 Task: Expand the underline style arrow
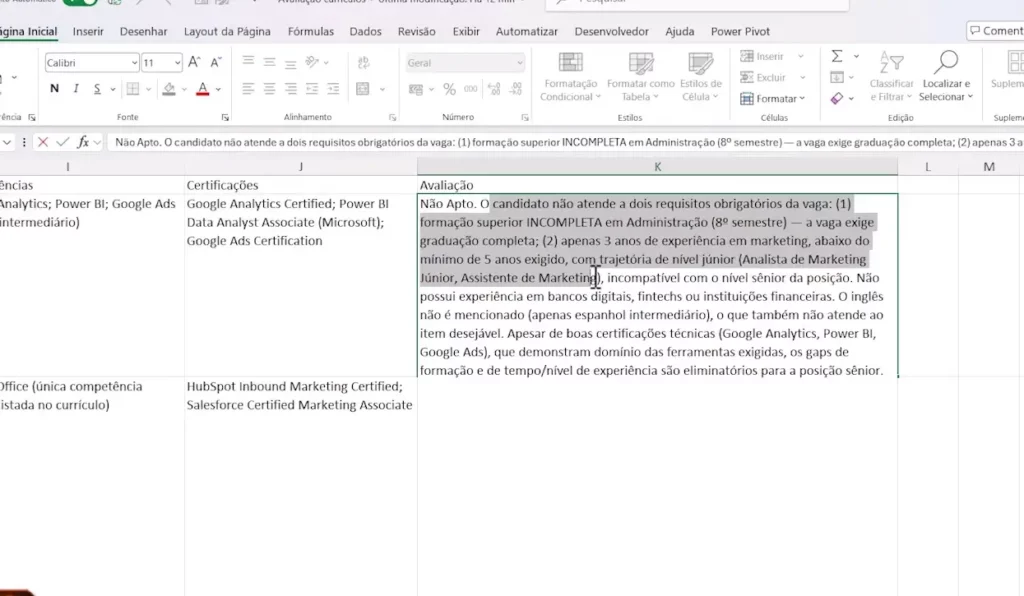point(112,89)
